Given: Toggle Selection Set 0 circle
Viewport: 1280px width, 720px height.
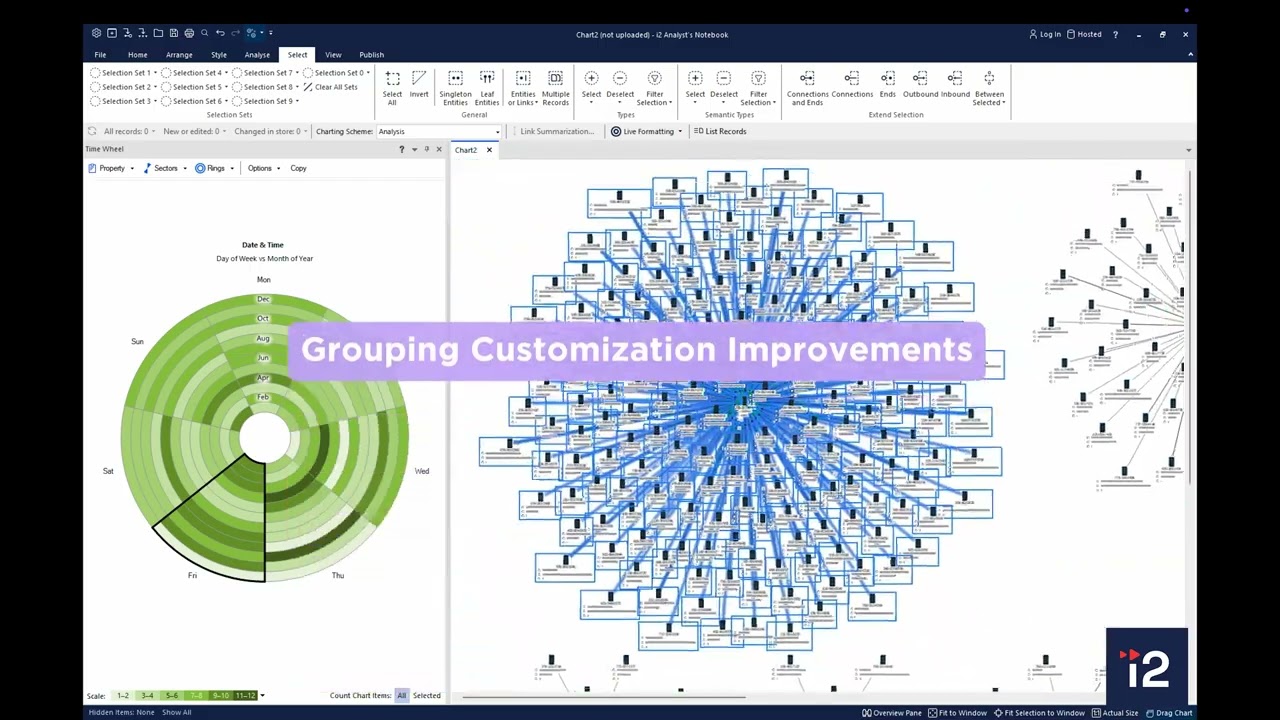Looking at the screenshot, I should coord(308,73).
